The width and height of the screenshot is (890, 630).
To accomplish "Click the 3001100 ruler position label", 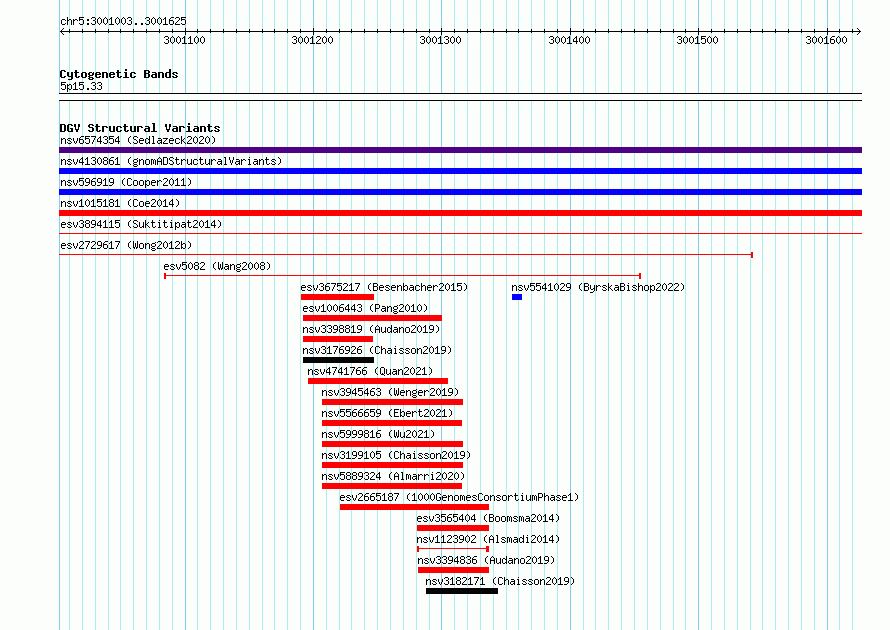I will tap(184, 40).
